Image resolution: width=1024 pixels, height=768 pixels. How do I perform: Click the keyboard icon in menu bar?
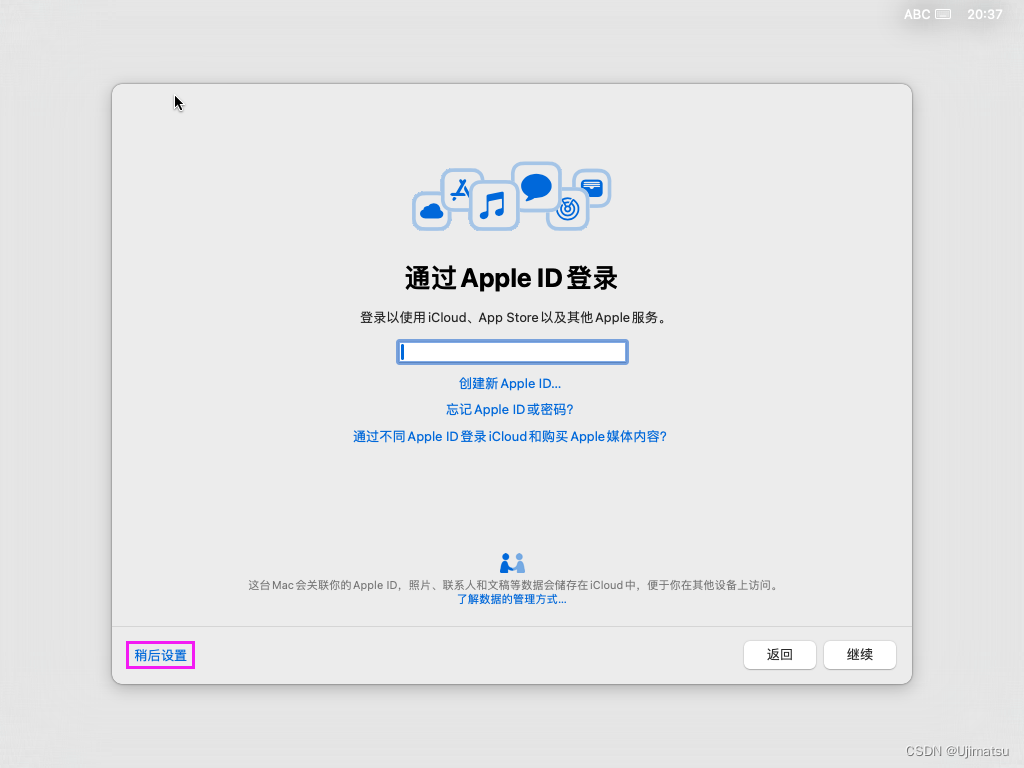[x=943, y=14]
